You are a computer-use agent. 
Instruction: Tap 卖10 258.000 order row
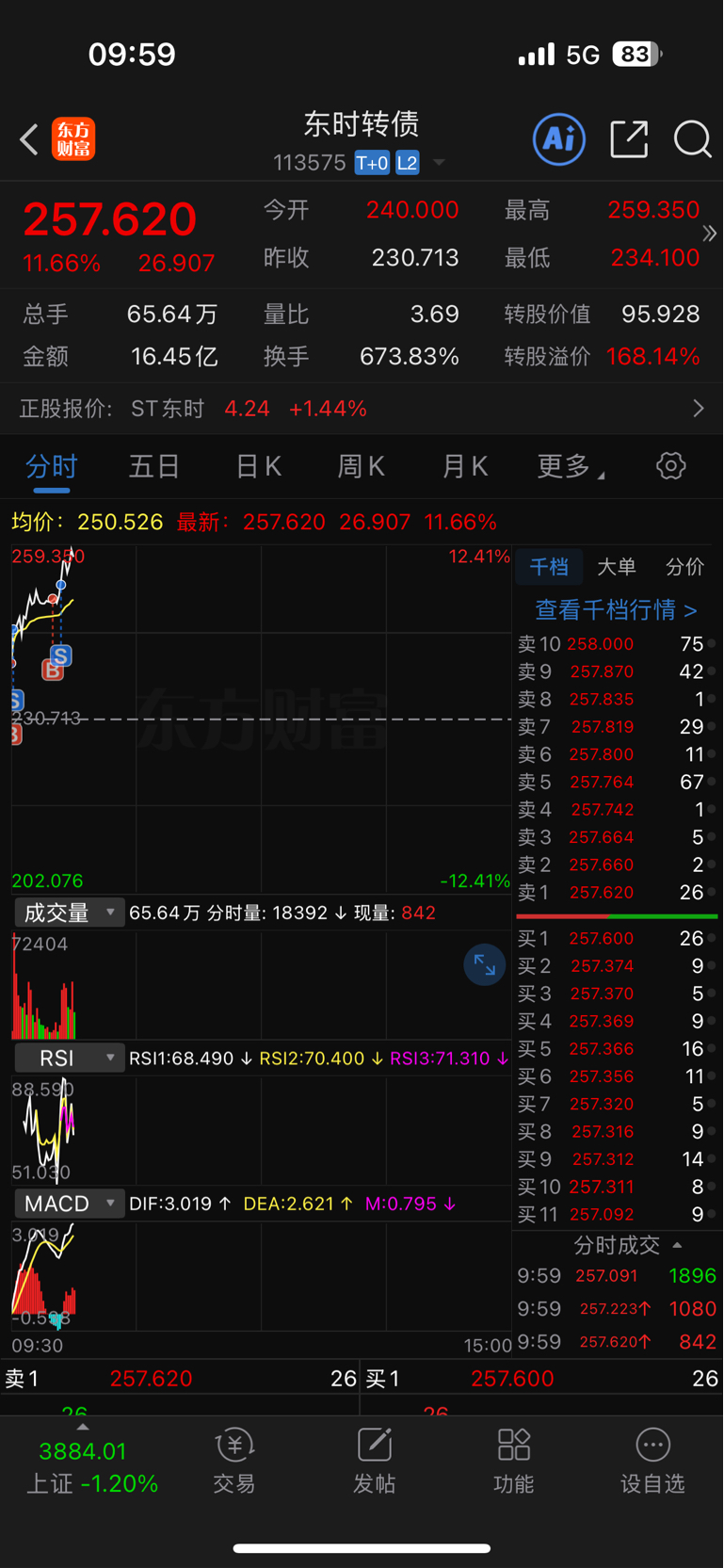tap(616, 644)
